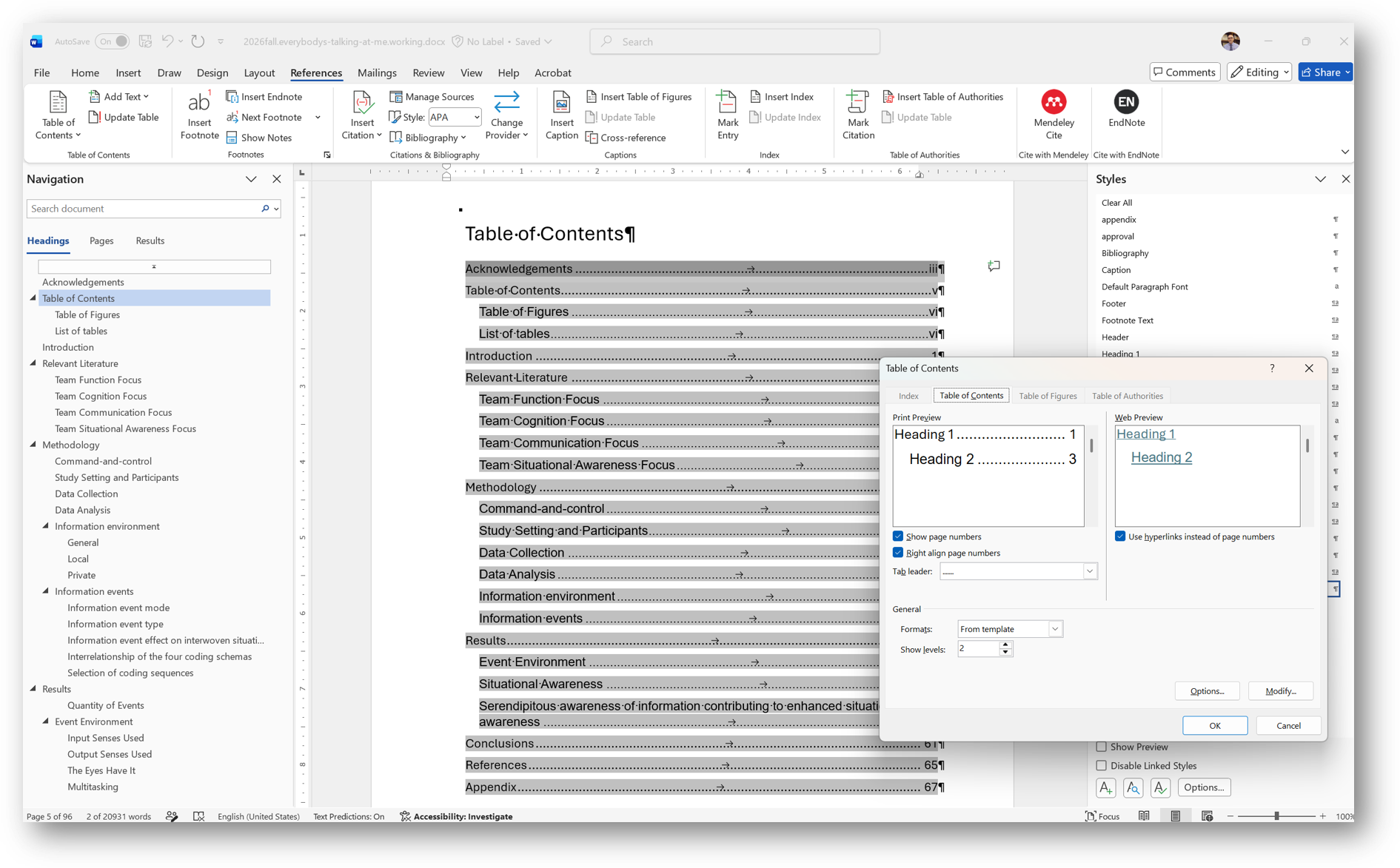The image size is (1400, 868).
Task: Click Cancel in the dialog
Action: [1288, 725]
